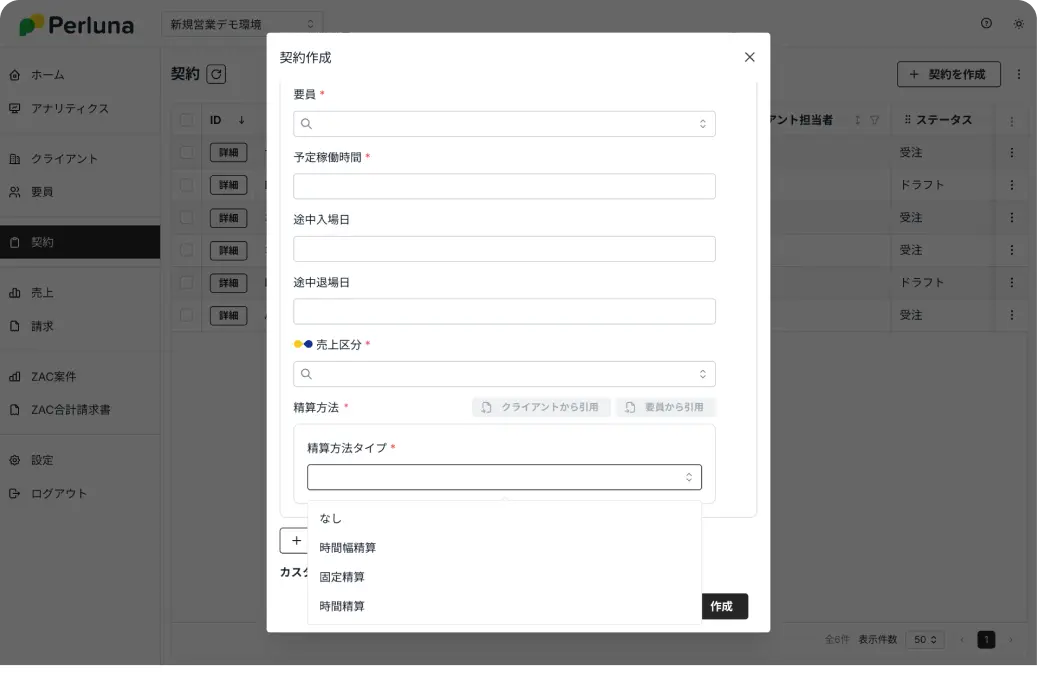Toggle the light/dark theme sun icon
Screen dimensions: 1037x673
coord(1018,24)
